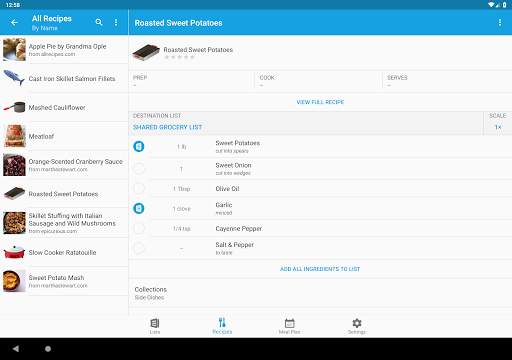Screen dimensions: 512x360
Task: Open Roasted Sweet Potatoes overflow menu
Action: point(500,22)
